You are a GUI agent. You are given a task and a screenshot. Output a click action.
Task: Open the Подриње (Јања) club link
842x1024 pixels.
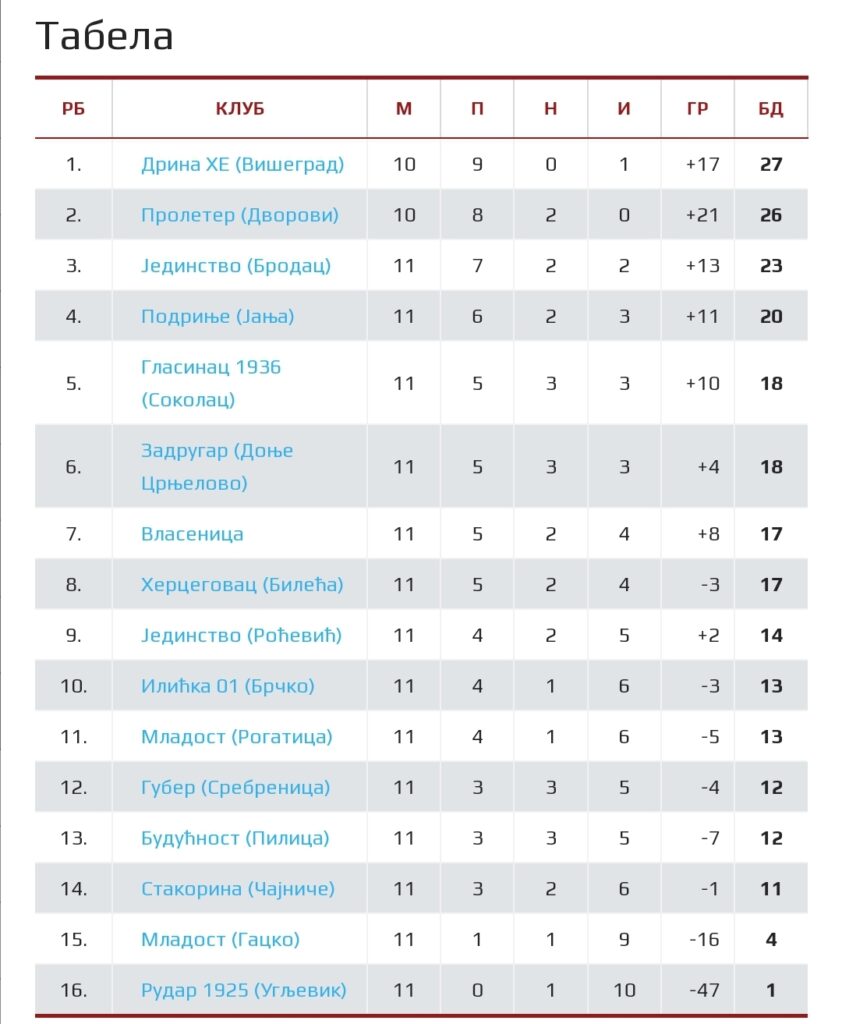[x=218, y=317]
